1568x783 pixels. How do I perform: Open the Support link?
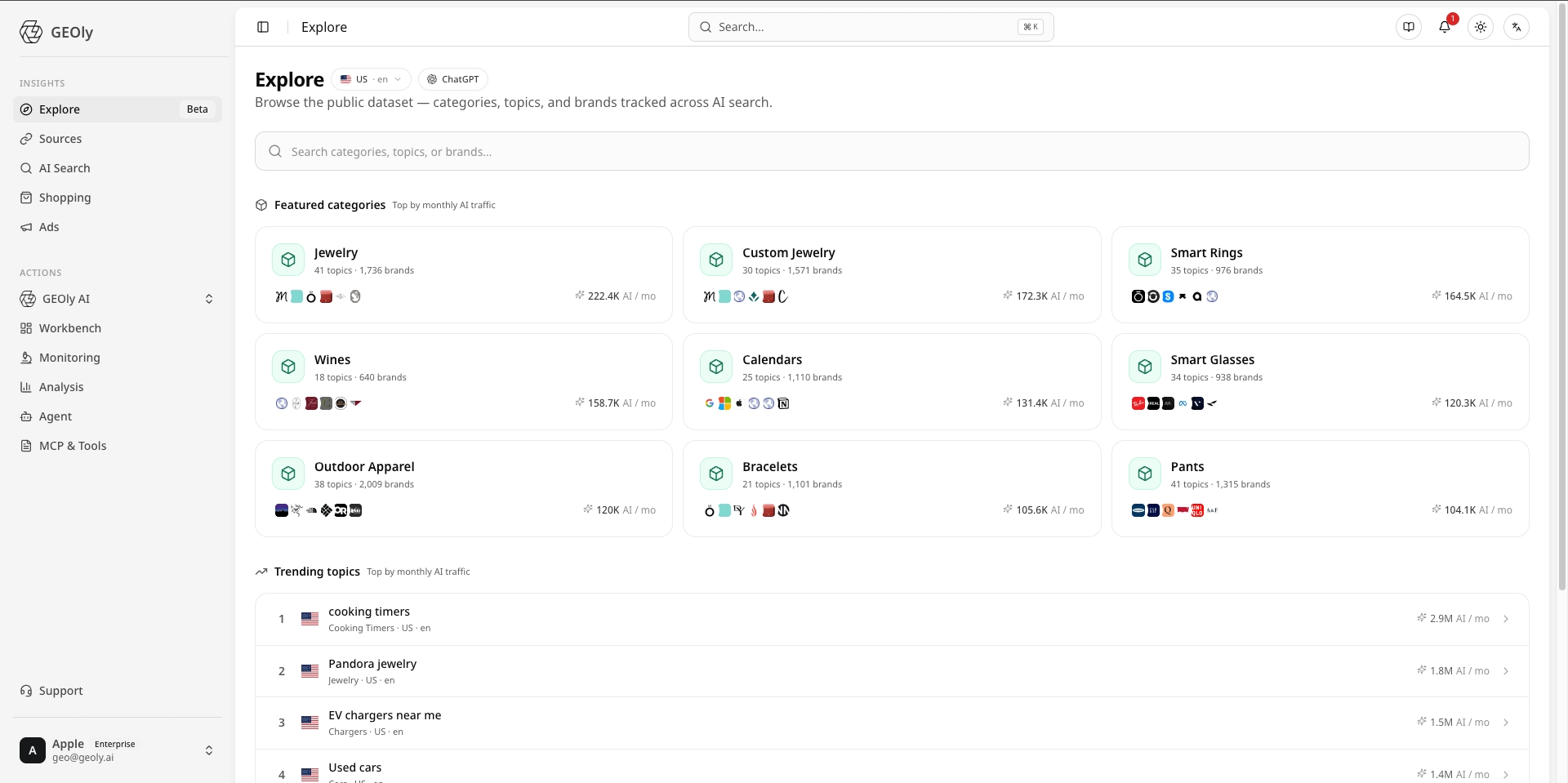[118, 691]
